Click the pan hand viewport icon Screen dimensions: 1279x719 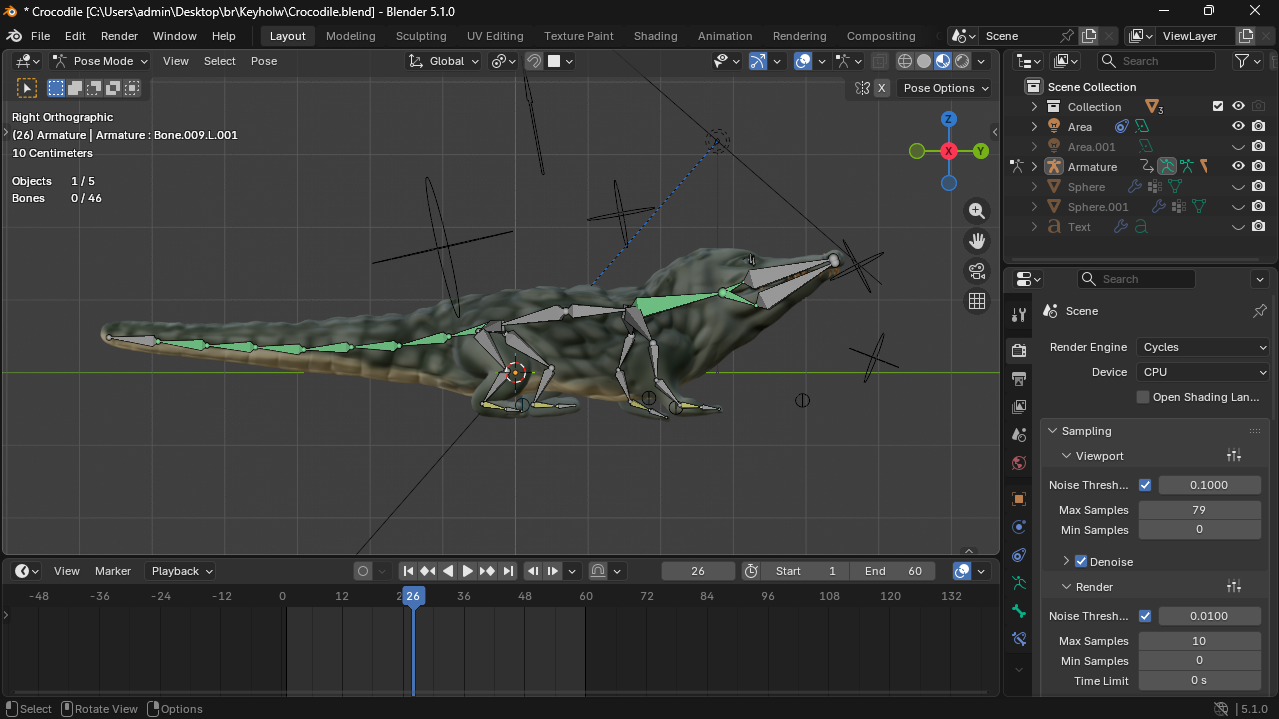(977, 241)
